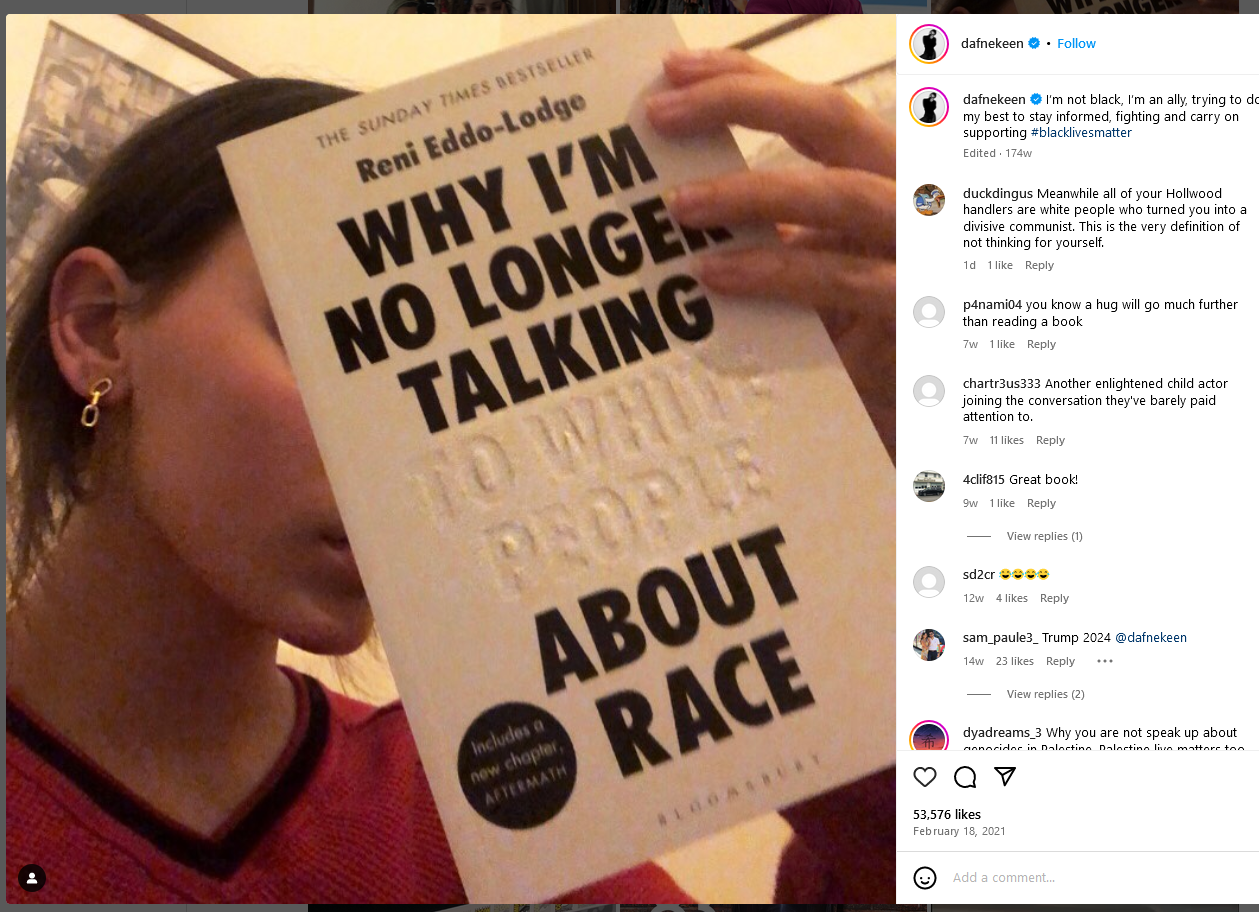Click duckdingus commenter avatar
The height and width of the screenshot is (912, 1259).
tap(929, 200)
